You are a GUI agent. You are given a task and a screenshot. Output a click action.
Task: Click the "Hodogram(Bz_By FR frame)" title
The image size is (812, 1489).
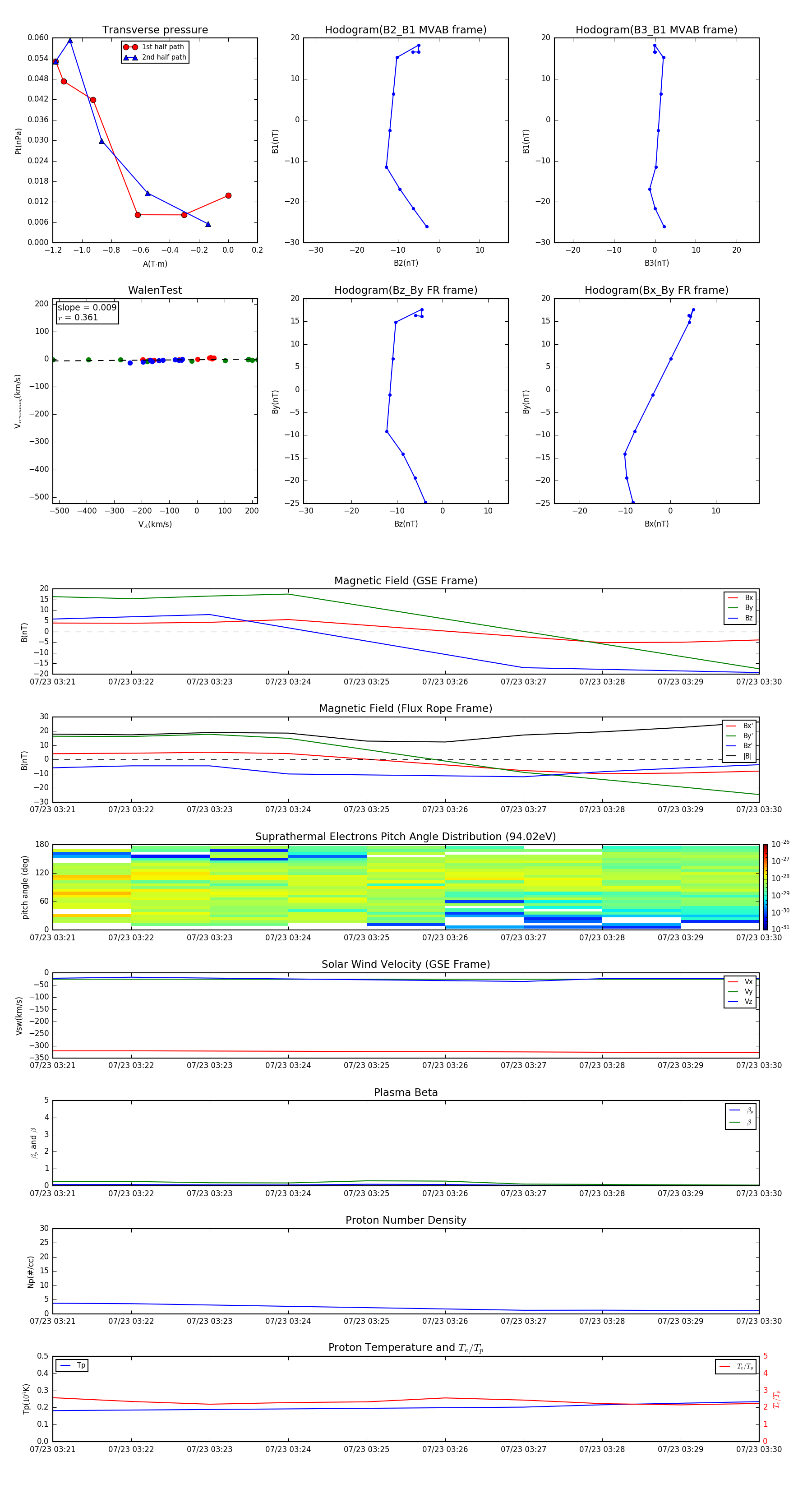(406, 290)
